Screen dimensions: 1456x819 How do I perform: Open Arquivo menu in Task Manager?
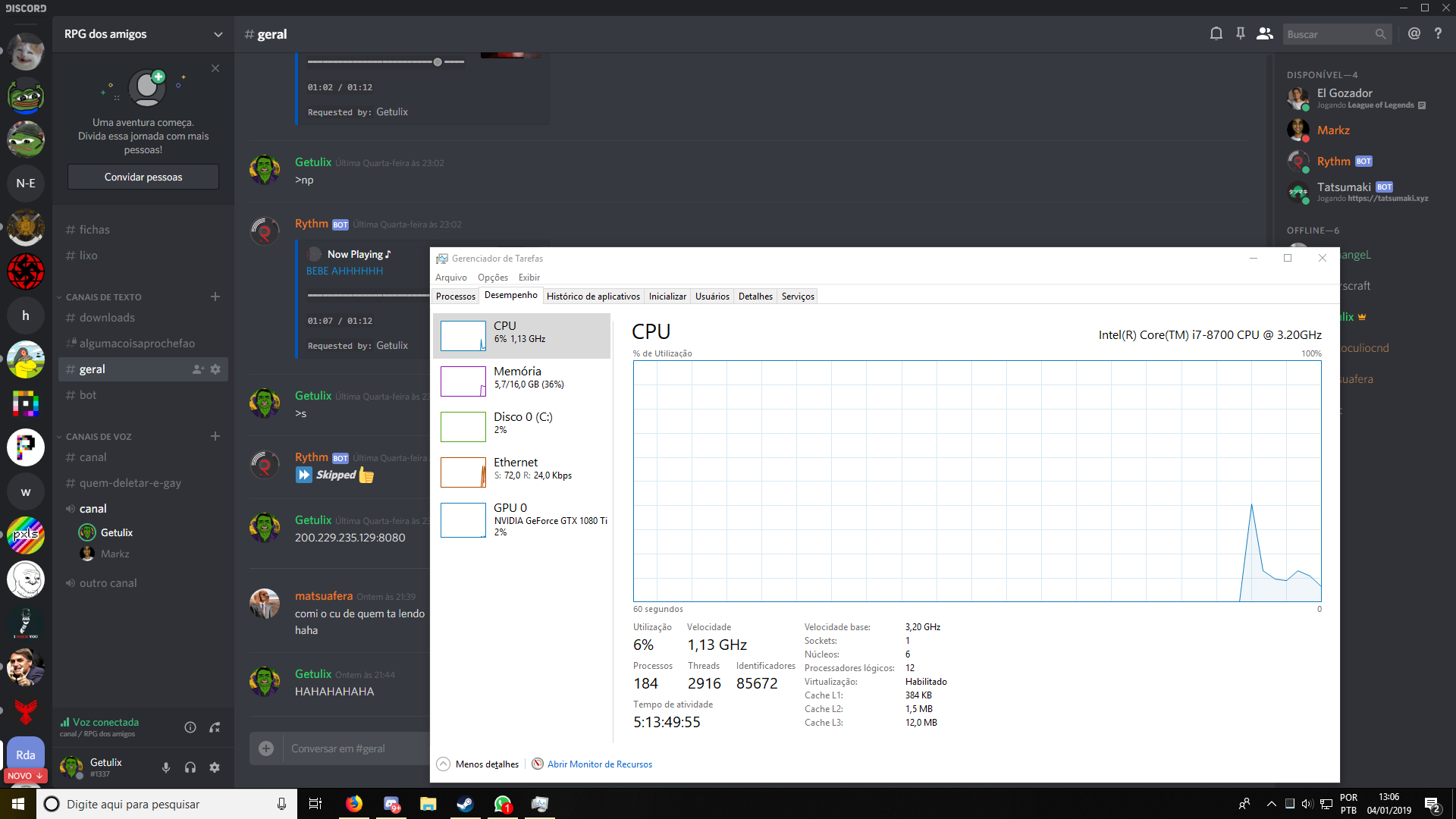[x=451, y=278]
